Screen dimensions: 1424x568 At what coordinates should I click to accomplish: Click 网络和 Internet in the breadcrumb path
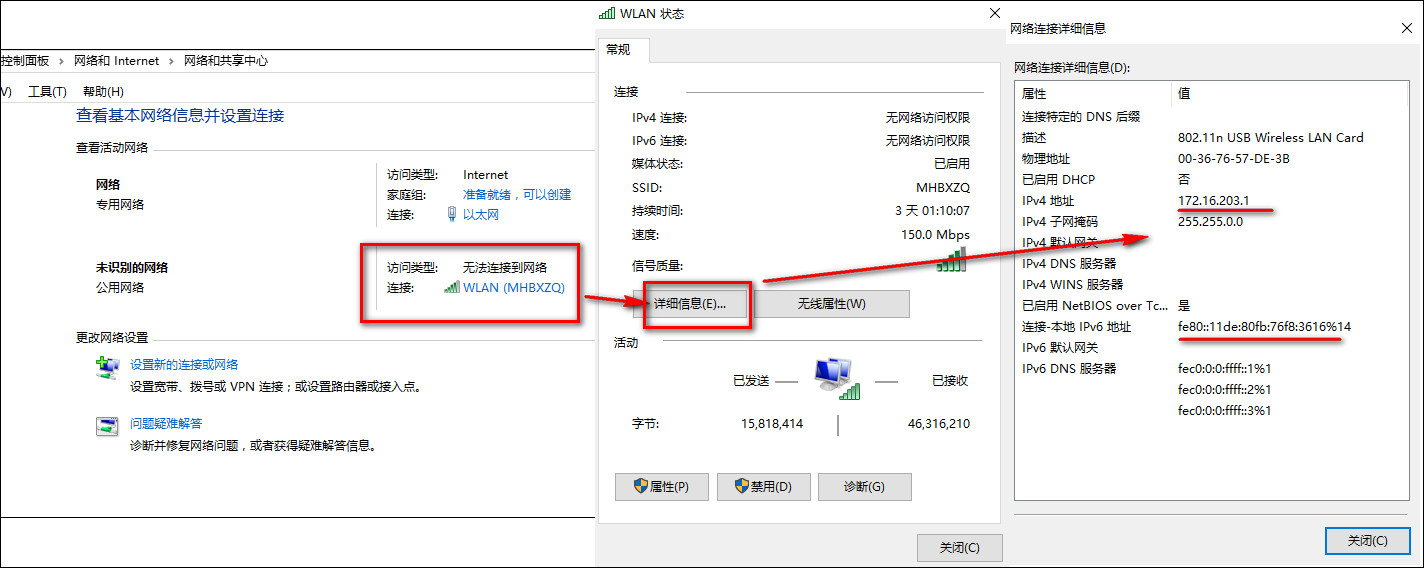[x=116, y=61]
